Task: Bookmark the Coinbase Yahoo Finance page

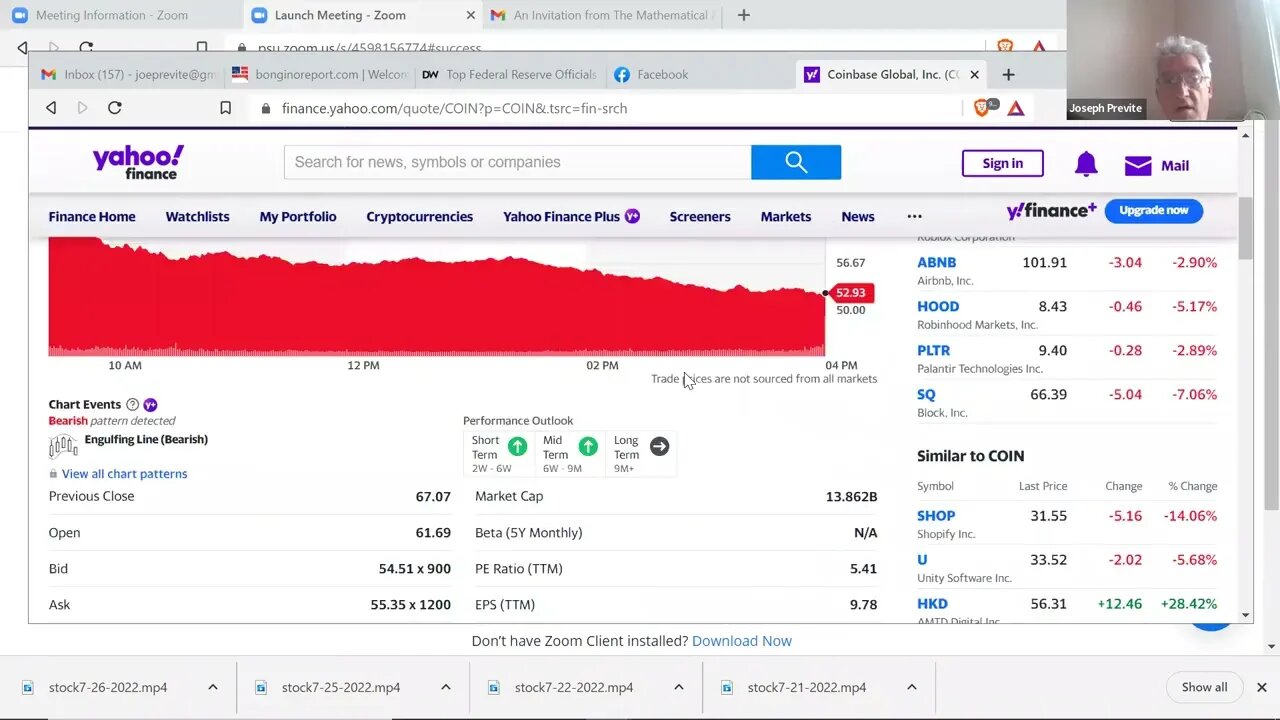Action: (225, 108)
